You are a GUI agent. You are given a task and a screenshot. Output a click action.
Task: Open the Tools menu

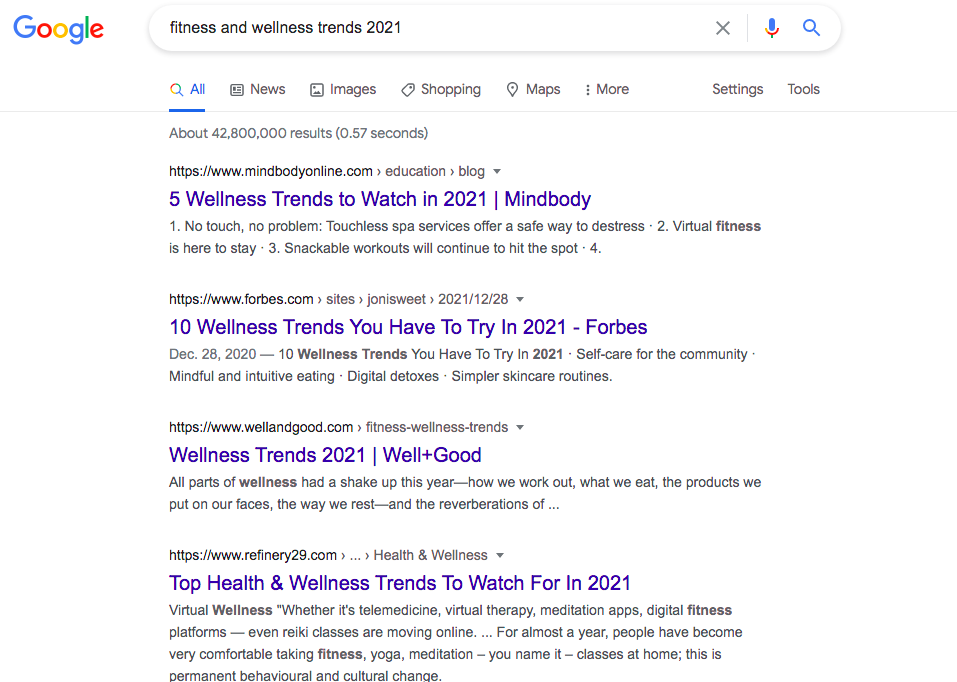pos(803,89)
